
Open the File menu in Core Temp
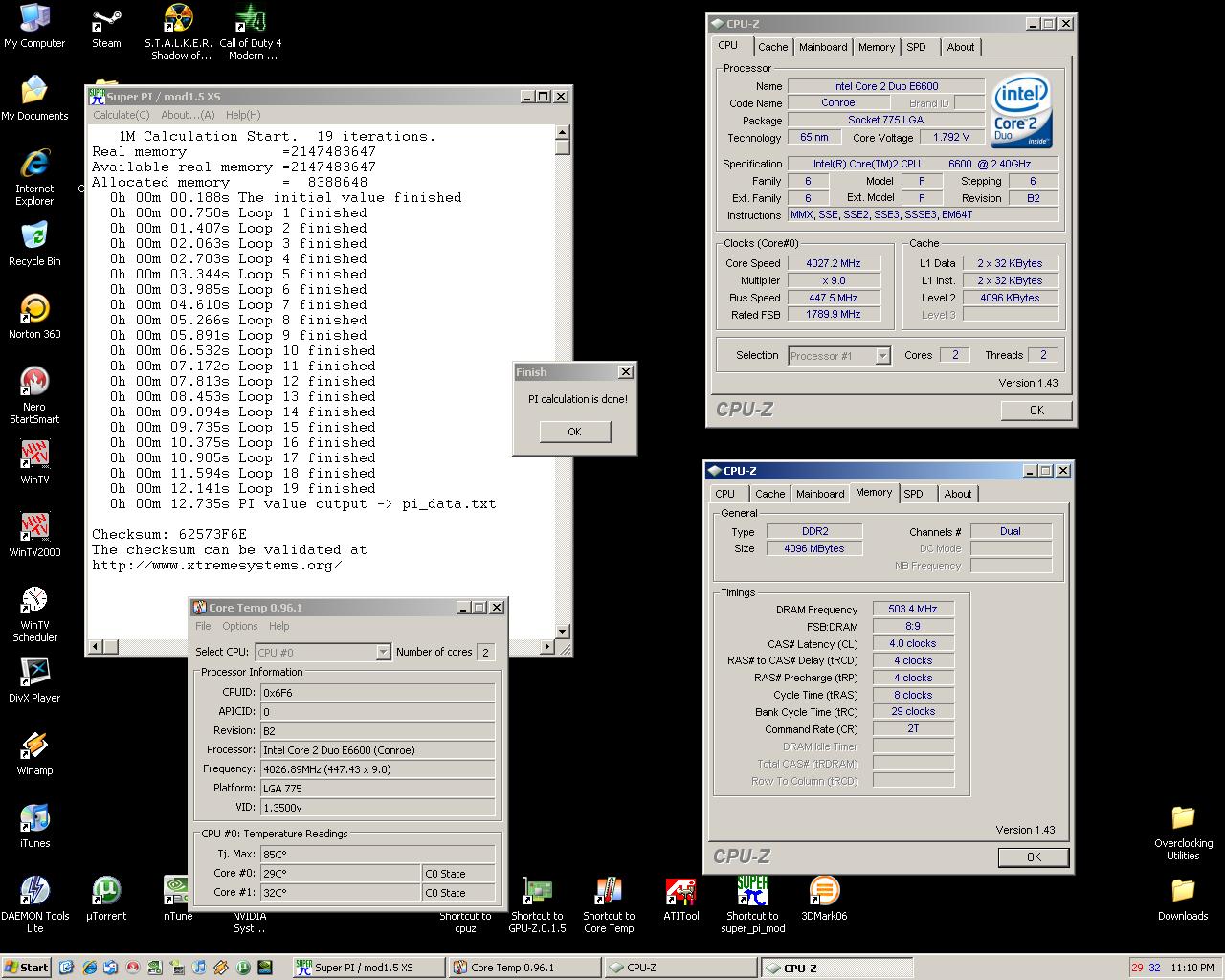(203, 626)
